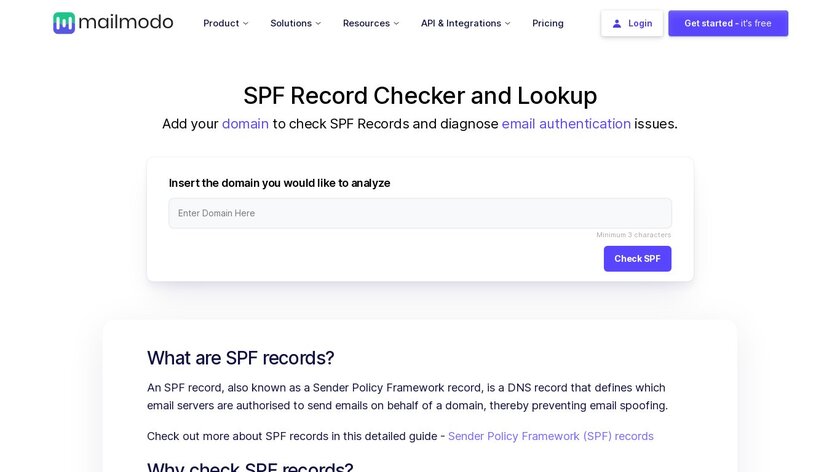
Task: Expand the Solutions dropdown chevron
Action: [x=318, y=24]
